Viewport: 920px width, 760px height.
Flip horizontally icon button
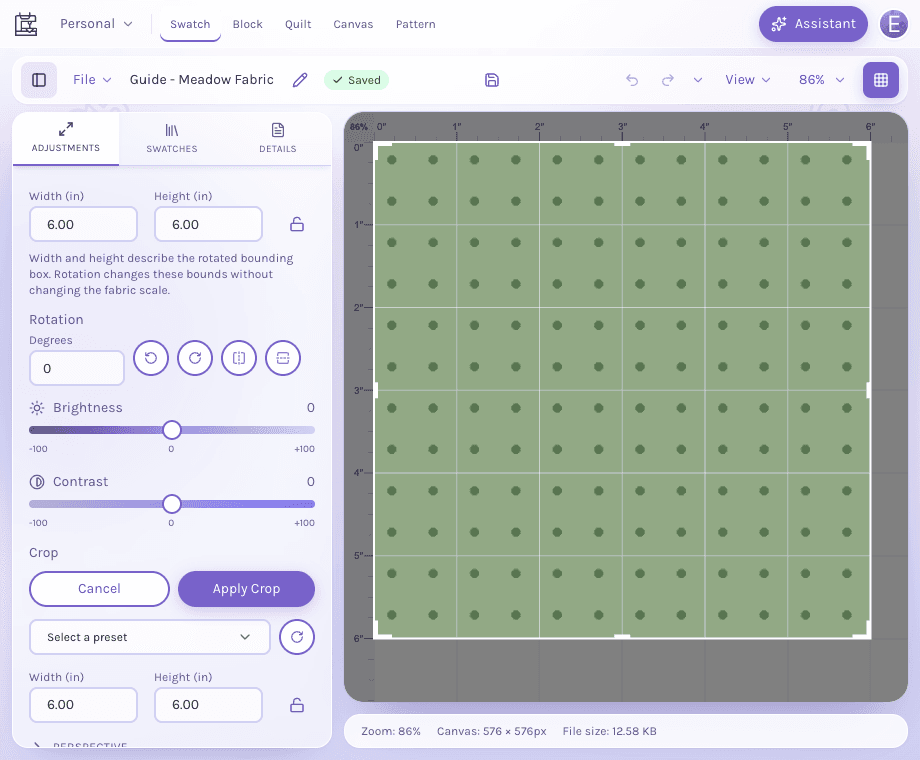click(x=239, y=358)
